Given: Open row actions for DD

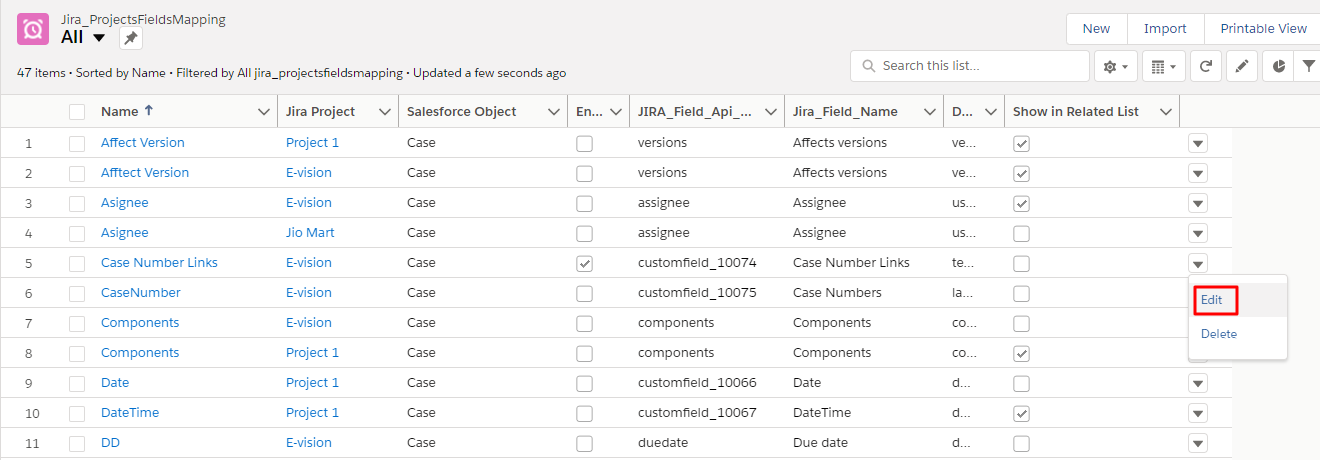Looking at the screenshot, I should click(1198, 443).
